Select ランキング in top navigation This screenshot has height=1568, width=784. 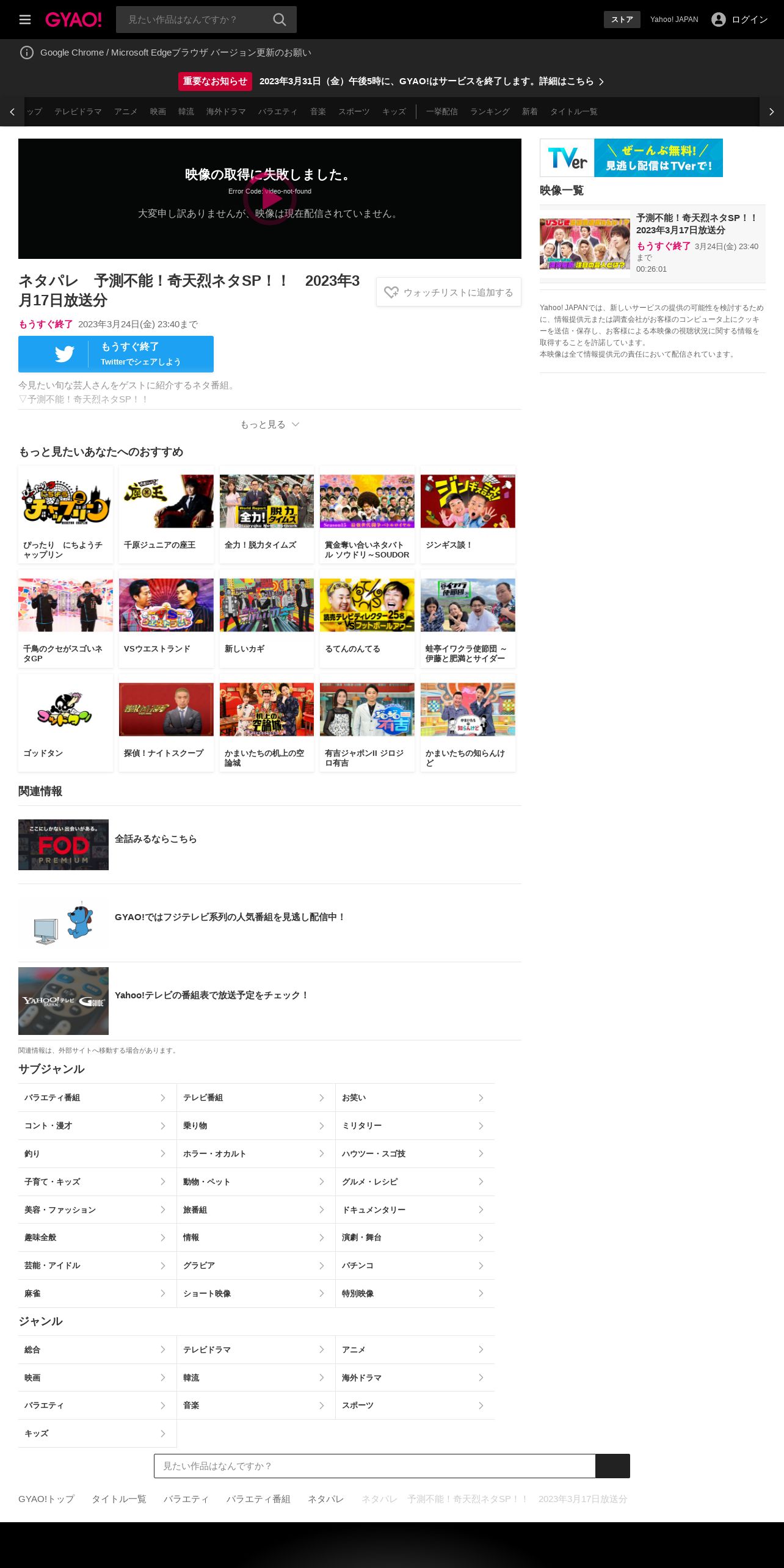pos(490,112)
